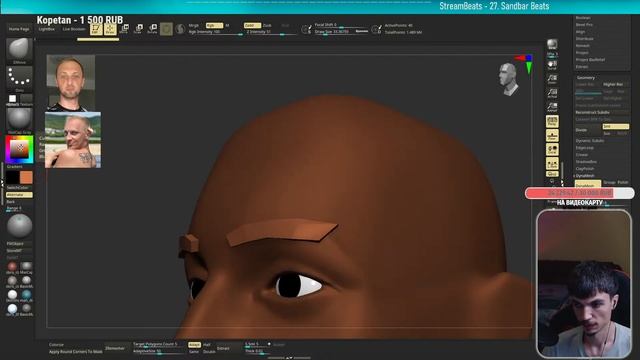This screenshot has width=640, height=360.
Task: Click the DynaMesh button
Action: click(588, 184)
